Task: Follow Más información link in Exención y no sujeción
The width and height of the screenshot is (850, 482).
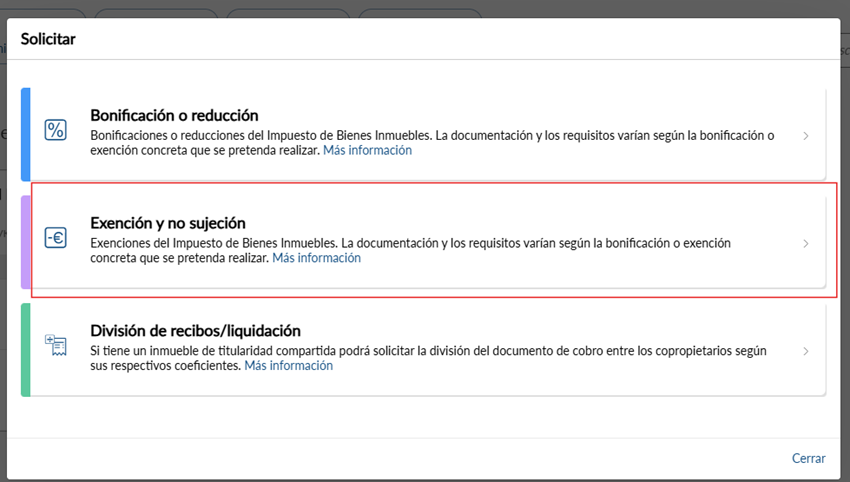Action: (x=316, y=258)
